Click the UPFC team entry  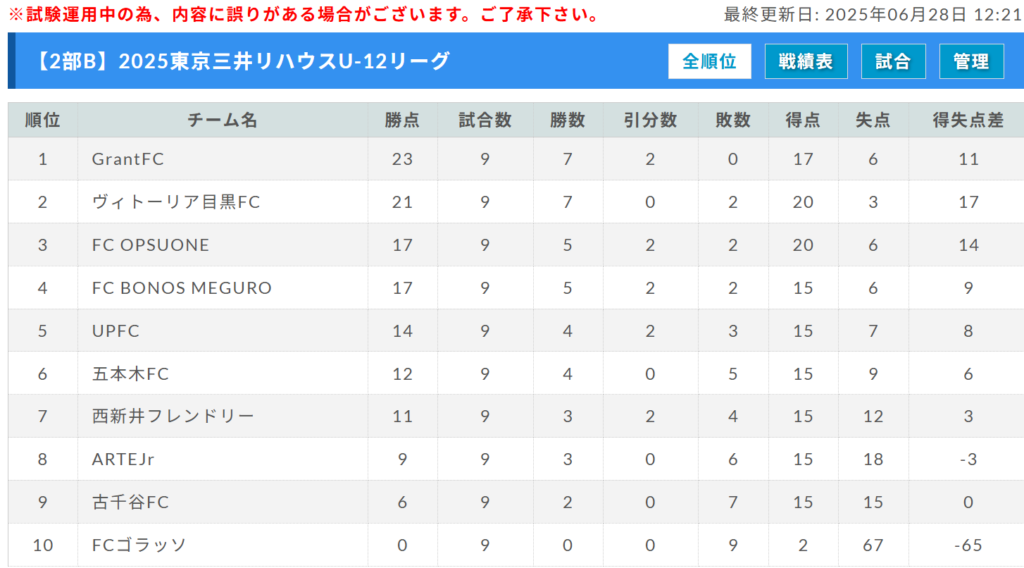coord(116,330)
